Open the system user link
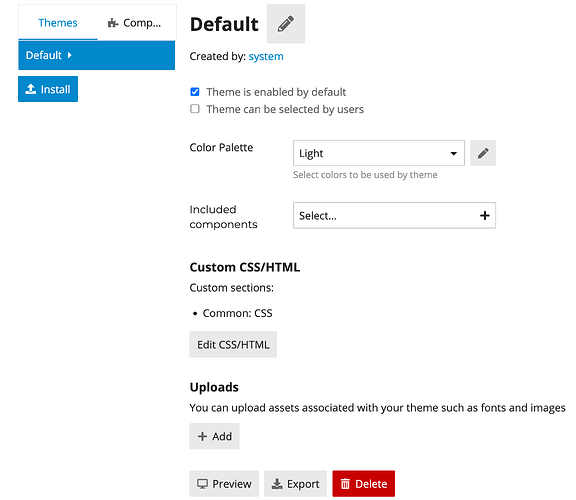Image resolution: width=576 pixels, height=500 pixels. [x=266, y=56]
